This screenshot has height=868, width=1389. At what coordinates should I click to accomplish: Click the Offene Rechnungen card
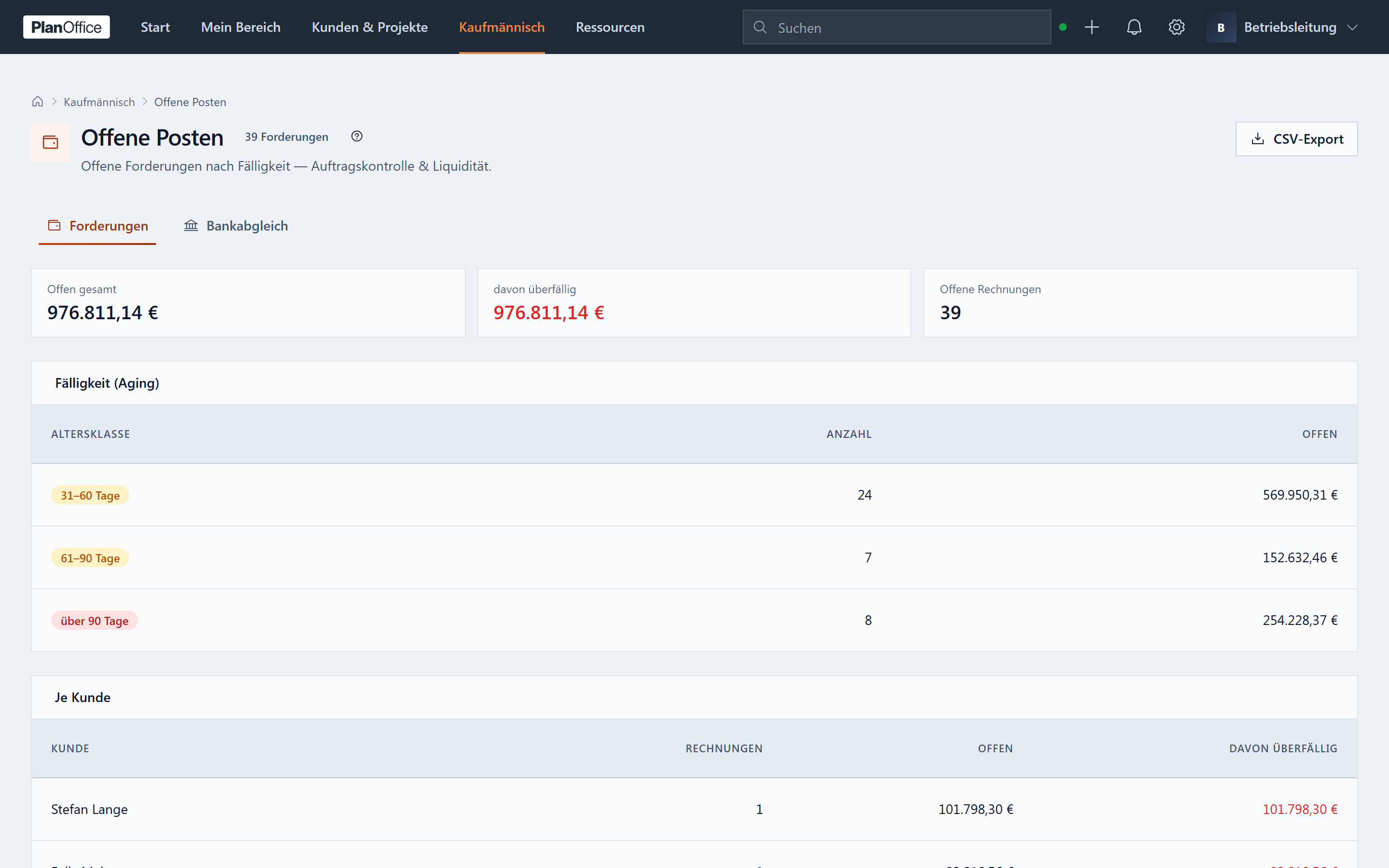click(1140, 302)
